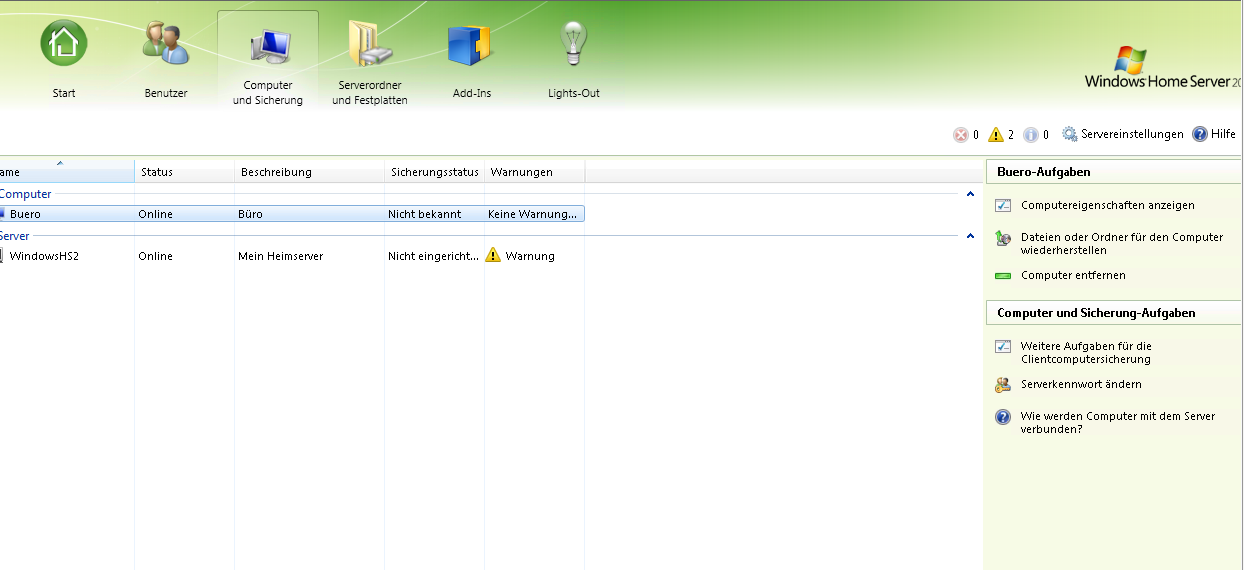The height and width of the screenshot is (570, 1244).
Task: Click the red critical errors status icon
Action: [960, 135]
